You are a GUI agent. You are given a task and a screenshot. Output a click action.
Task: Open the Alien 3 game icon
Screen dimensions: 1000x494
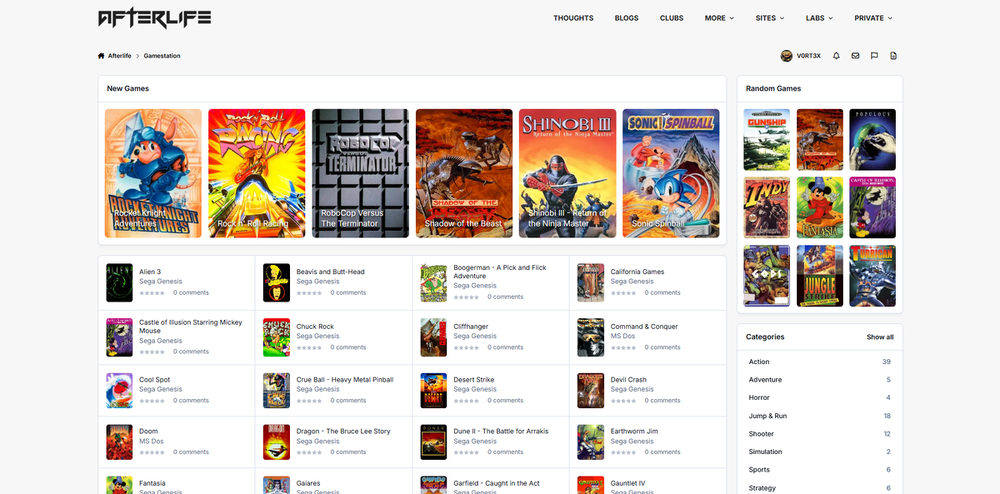pos(119,282)
